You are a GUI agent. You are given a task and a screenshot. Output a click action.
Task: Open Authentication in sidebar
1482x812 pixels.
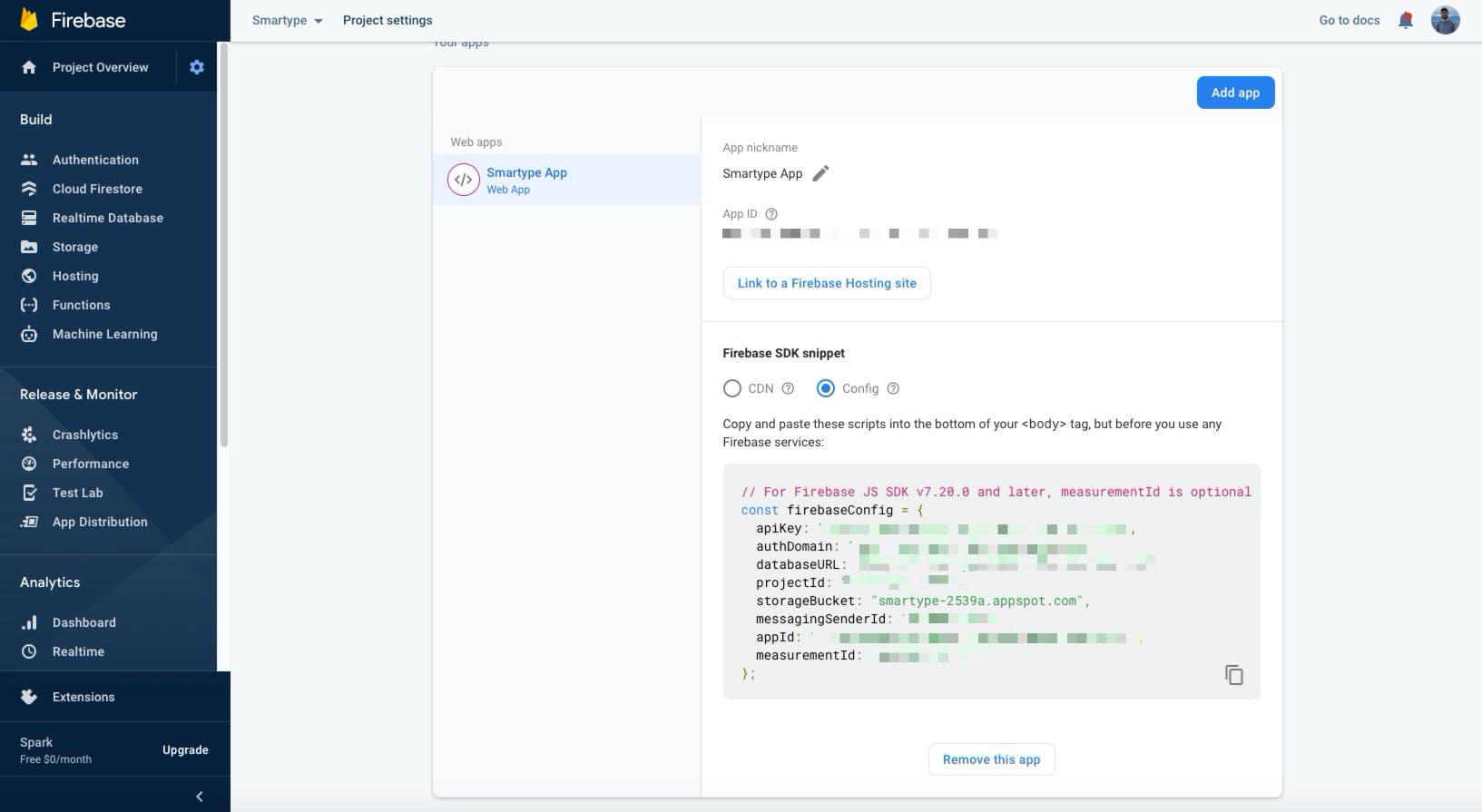pyautogui.click(x=95, y=160)
